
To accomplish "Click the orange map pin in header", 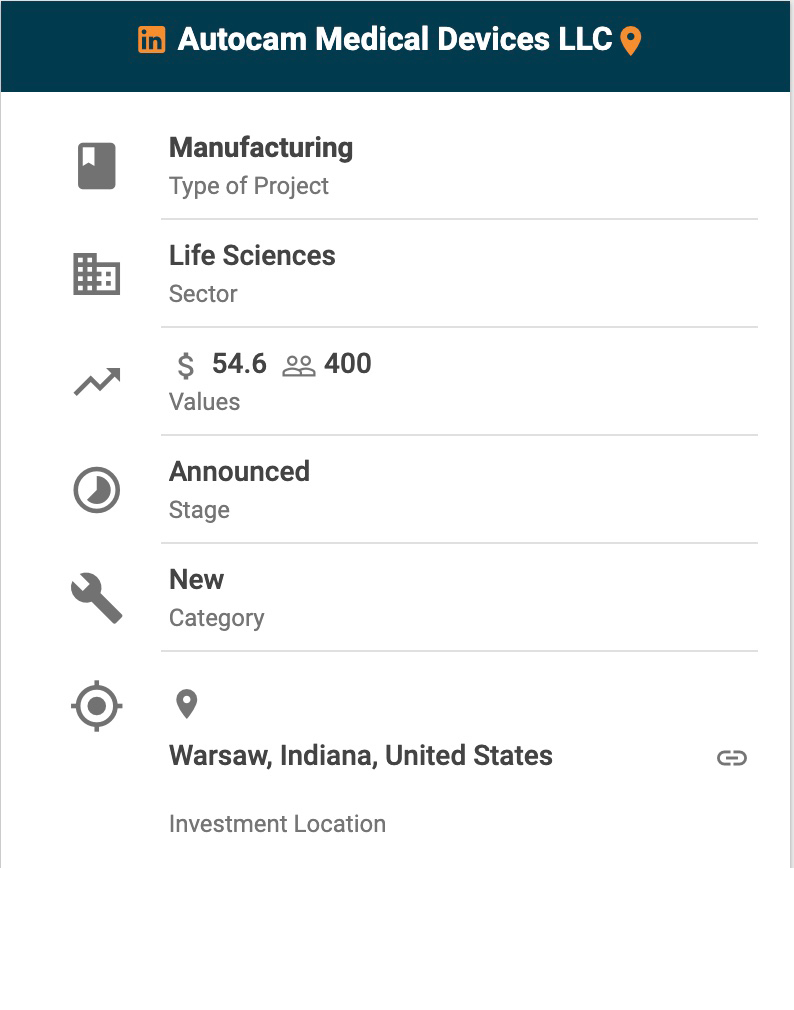I will [630, 41].
